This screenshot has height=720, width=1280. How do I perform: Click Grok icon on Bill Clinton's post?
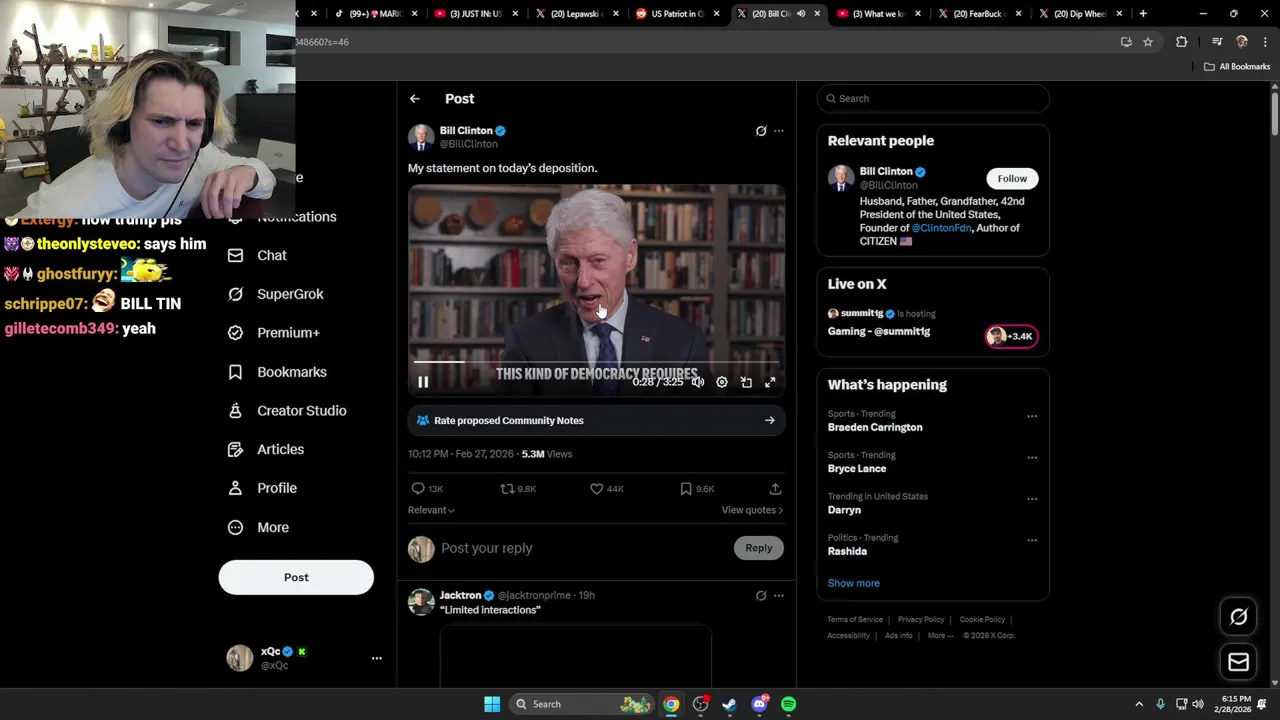[761, 131]
